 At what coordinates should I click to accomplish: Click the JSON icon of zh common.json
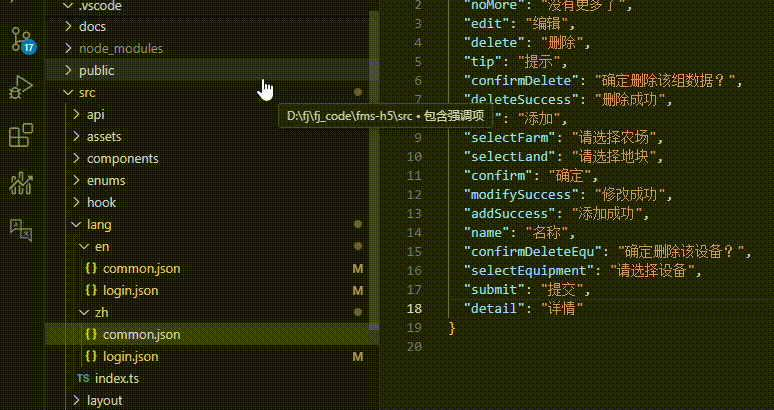click(x=91, y=334)
